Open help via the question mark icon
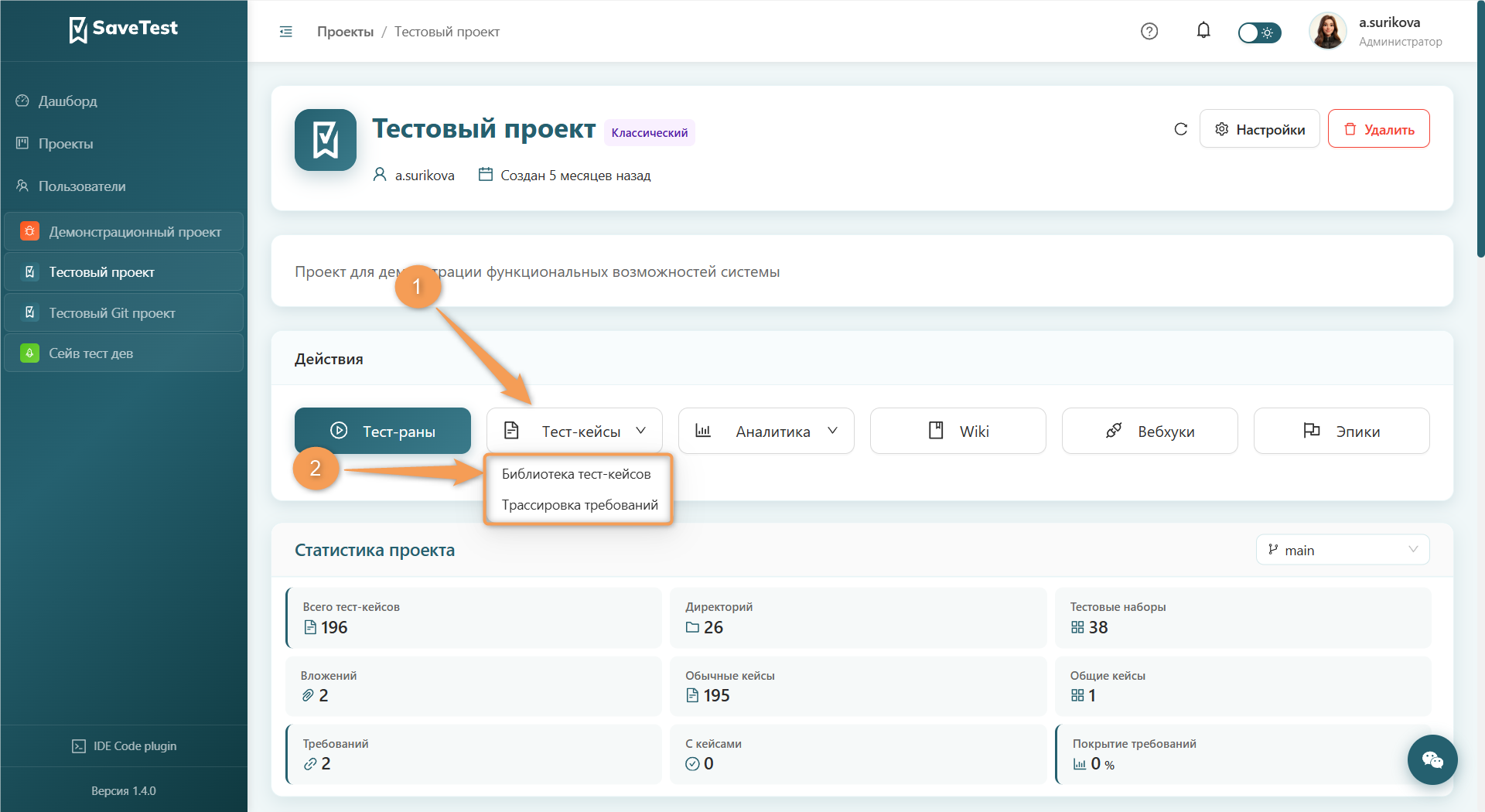The height and width of the screenshot is (812, 1485). pos(1149,31)
